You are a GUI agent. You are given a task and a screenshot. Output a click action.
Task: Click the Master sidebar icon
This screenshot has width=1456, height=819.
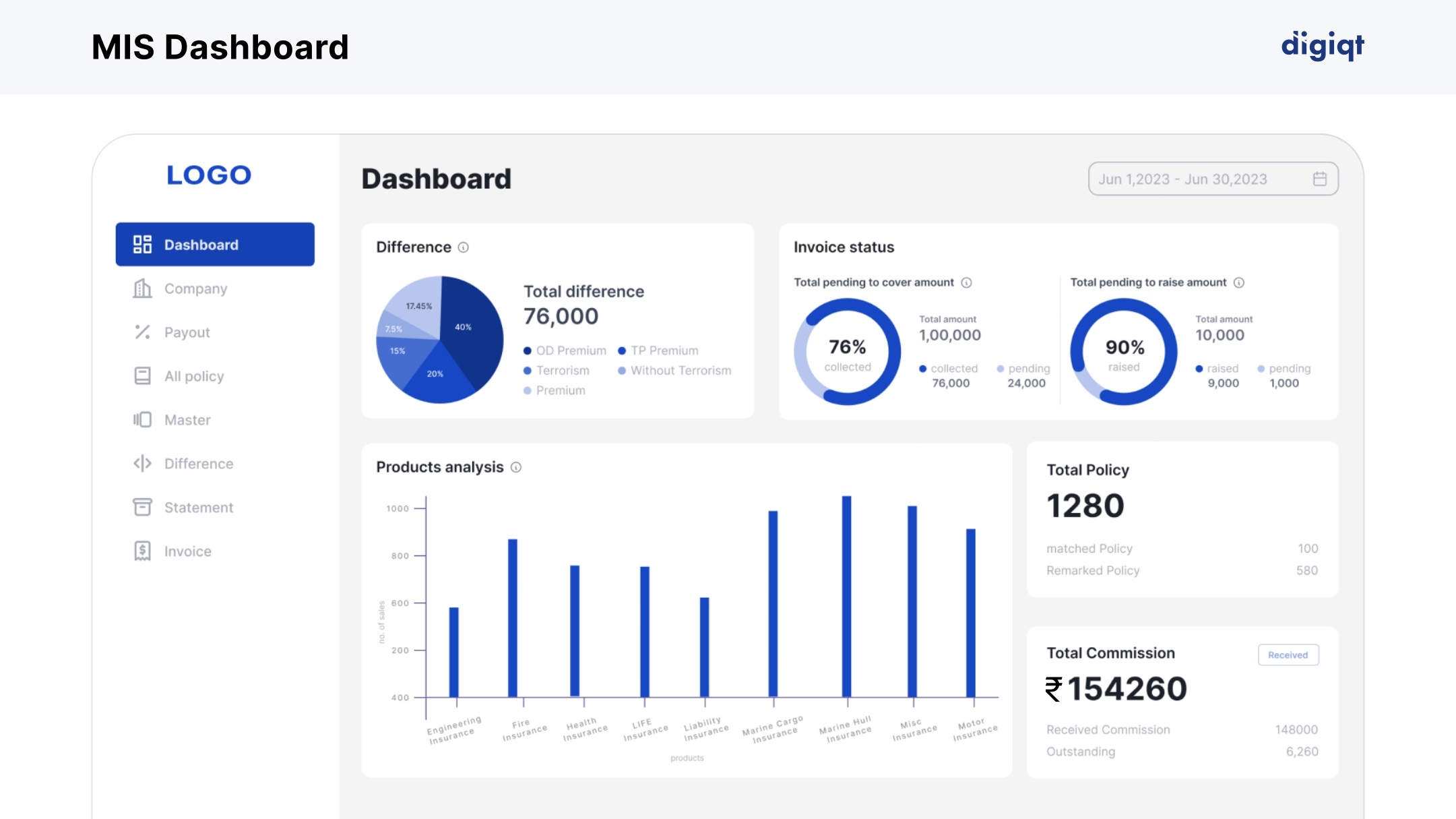click(x=142, y=420)
